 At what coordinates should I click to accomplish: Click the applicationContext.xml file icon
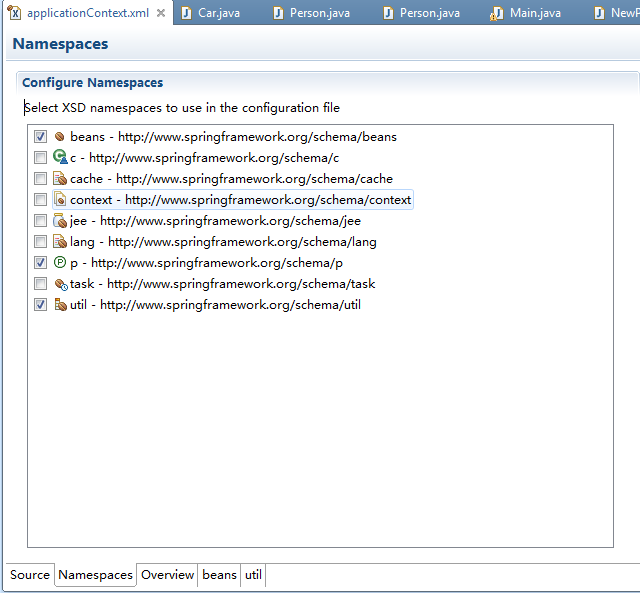click(x=14, y=13)
